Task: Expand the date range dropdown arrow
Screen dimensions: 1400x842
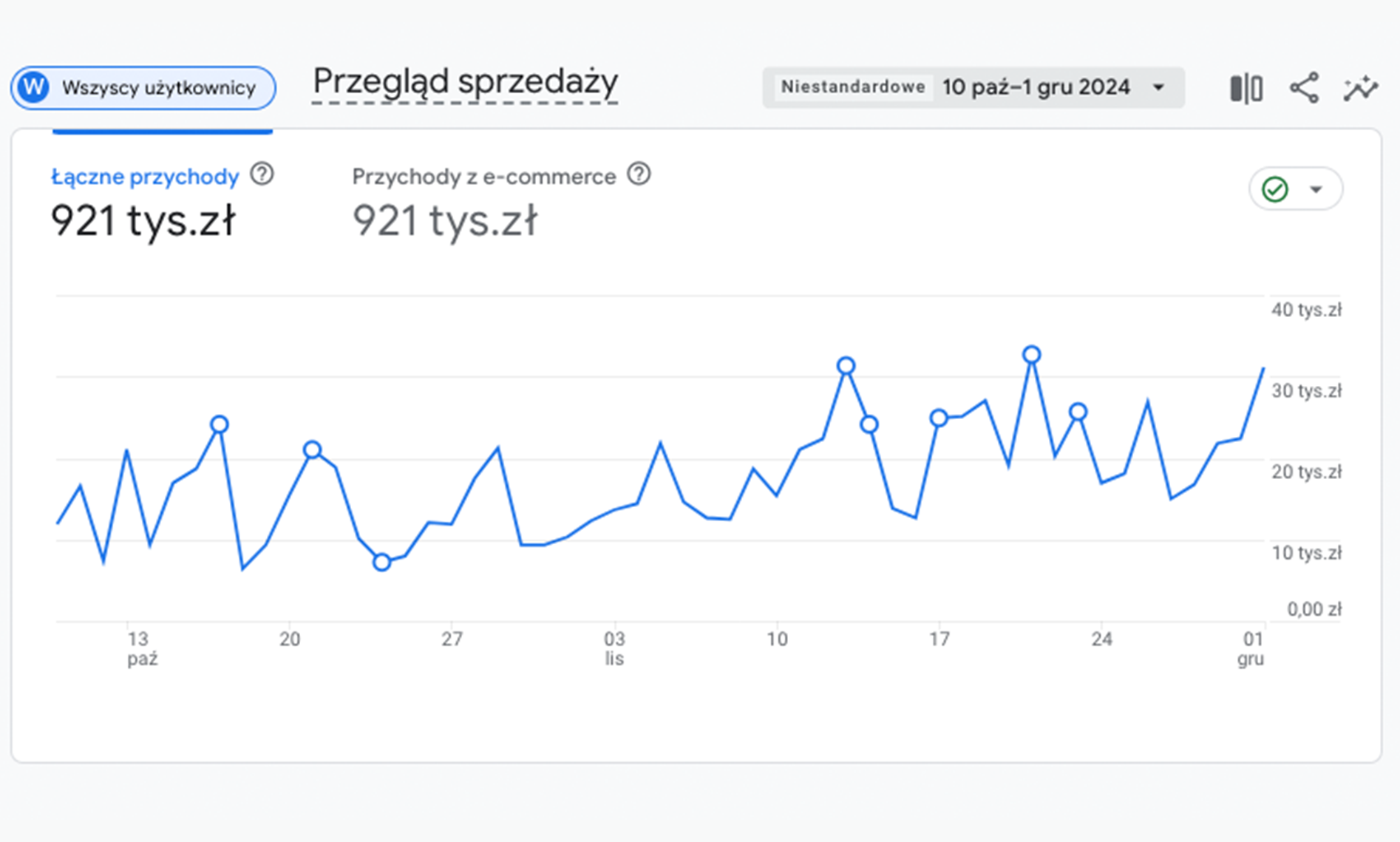Action: (1158, 87)
